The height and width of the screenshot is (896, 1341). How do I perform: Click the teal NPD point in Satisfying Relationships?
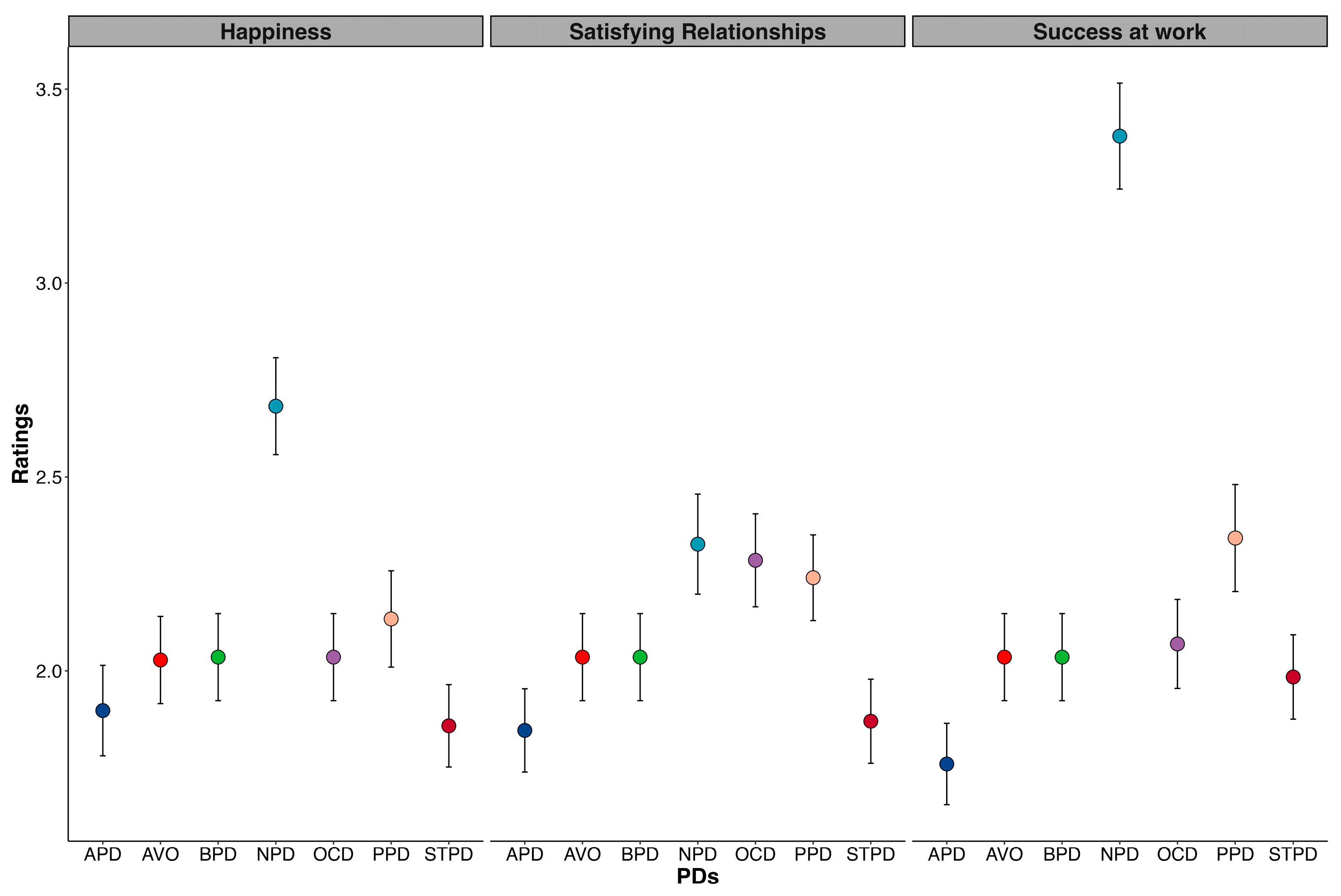pos(698,544)
